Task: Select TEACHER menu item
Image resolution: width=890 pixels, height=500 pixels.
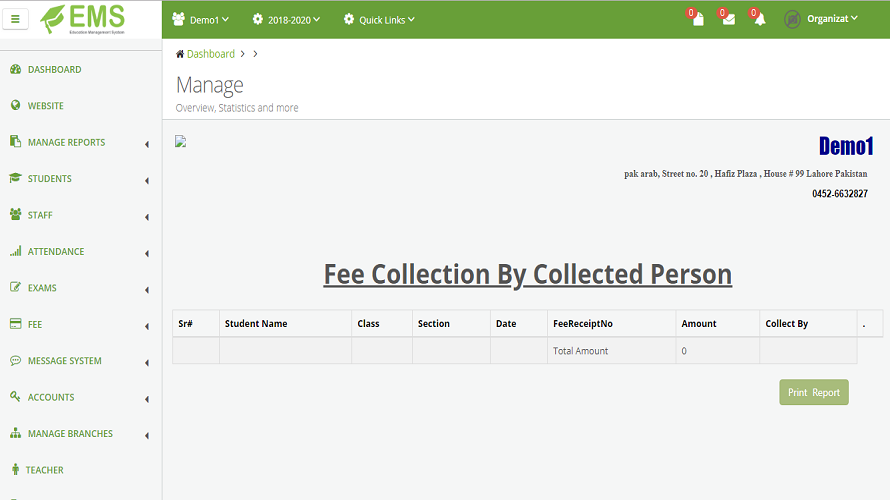Action: click(44, 469)
